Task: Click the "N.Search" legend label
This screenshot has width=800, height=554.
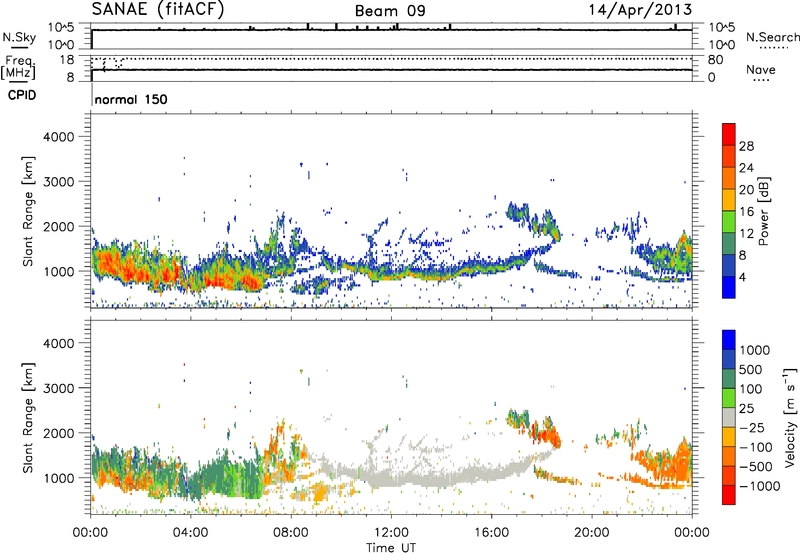Action: click(772, 37)
